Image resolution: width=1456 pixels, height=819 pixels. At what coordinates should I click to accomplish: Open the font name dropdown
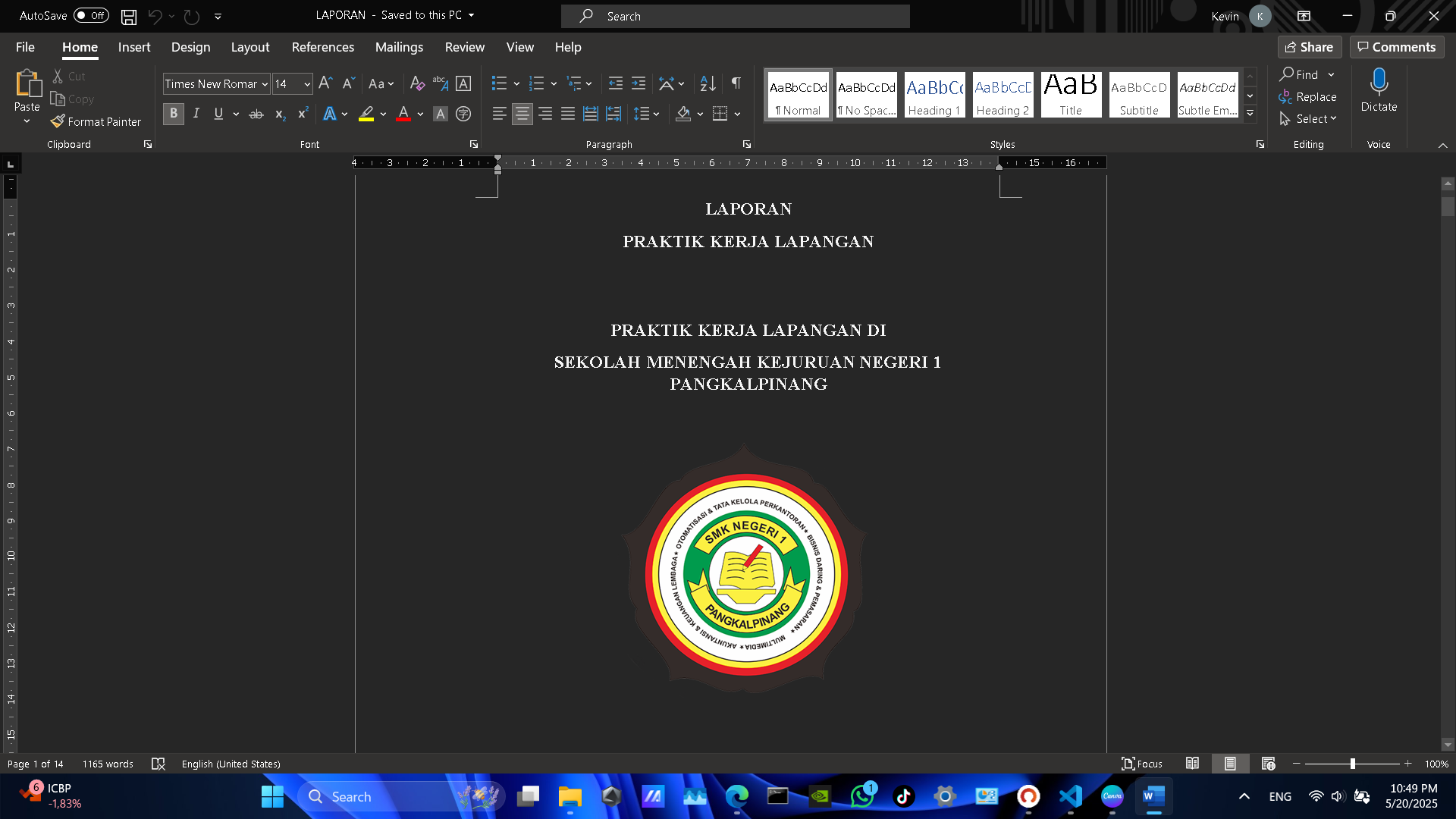coord(265,84)
